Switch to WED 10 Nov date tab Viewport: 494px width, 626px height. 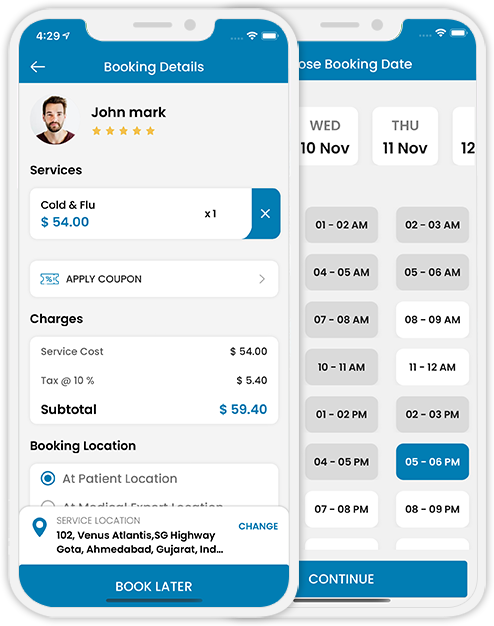pos(327,136)
